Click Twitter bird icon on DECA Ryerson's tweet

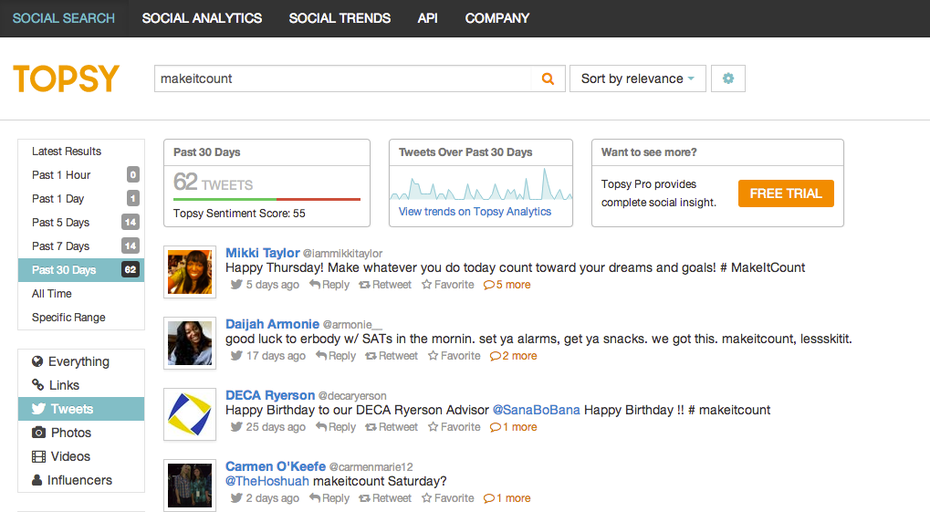coord(237,427)
